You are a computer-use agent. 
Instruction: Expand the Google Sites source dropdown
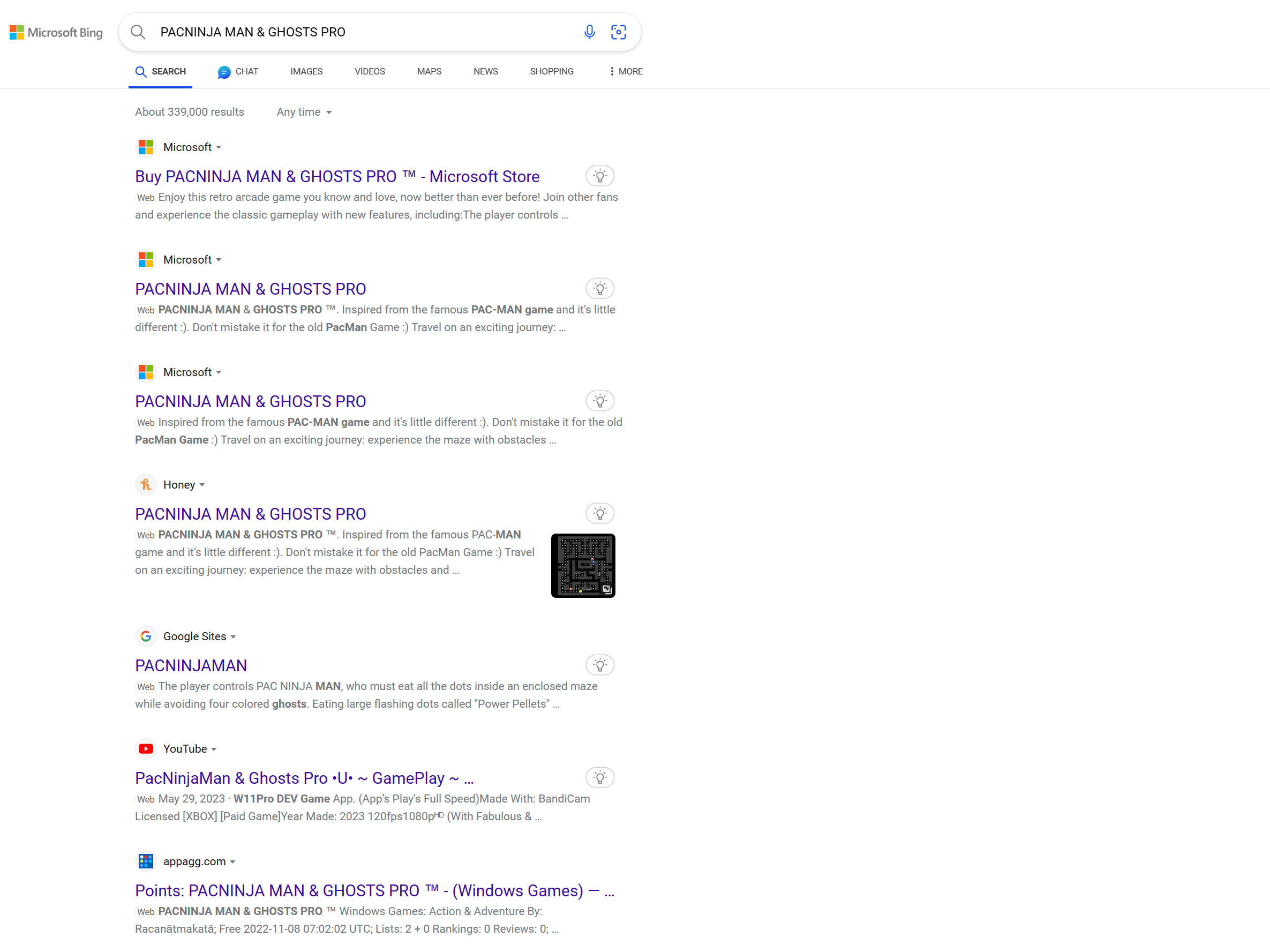click(x=233, y=637)
